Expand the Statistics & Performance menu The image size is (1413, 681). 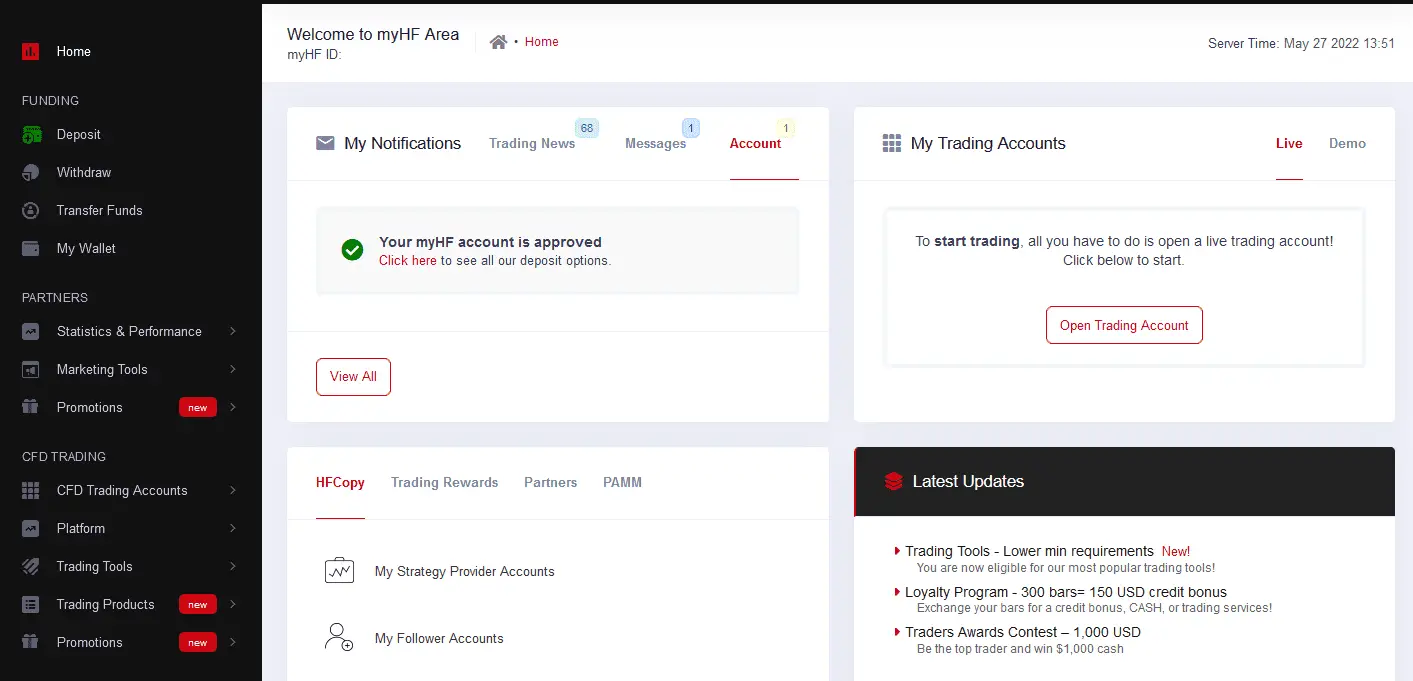coord(232,332)
